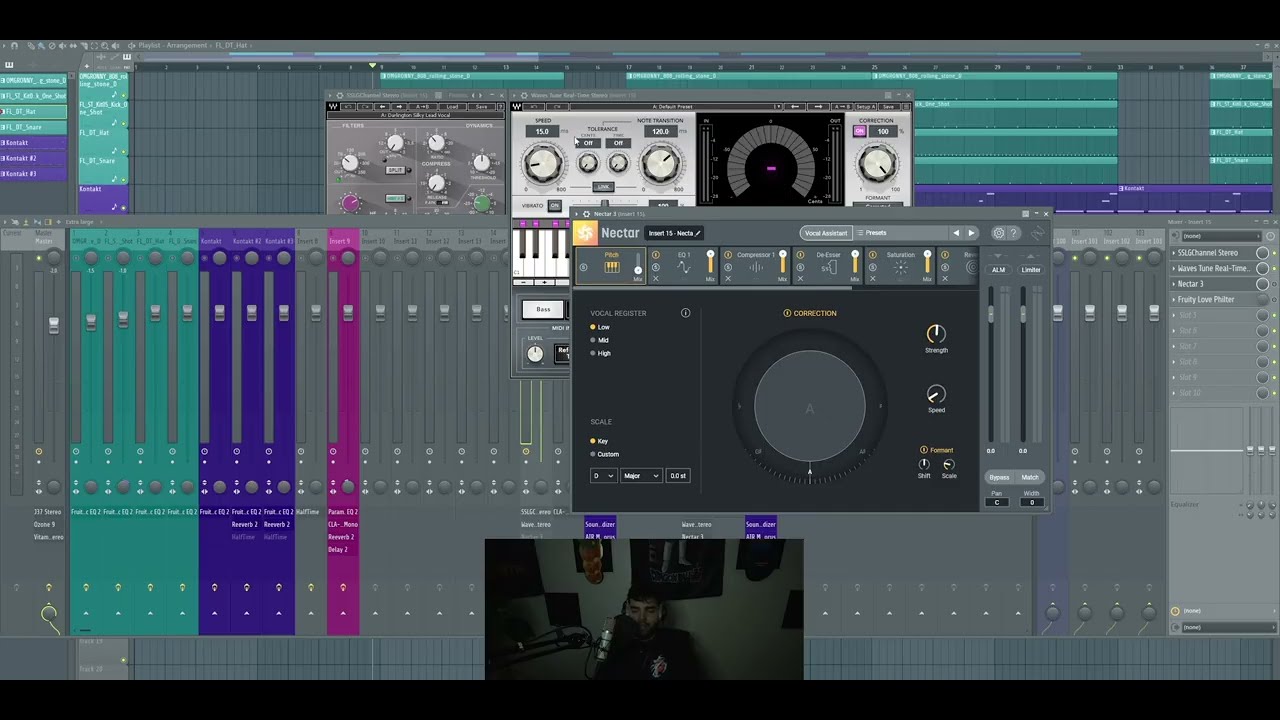
Task: Toggle Correction power in Nectar
Action: coord(787,313)
